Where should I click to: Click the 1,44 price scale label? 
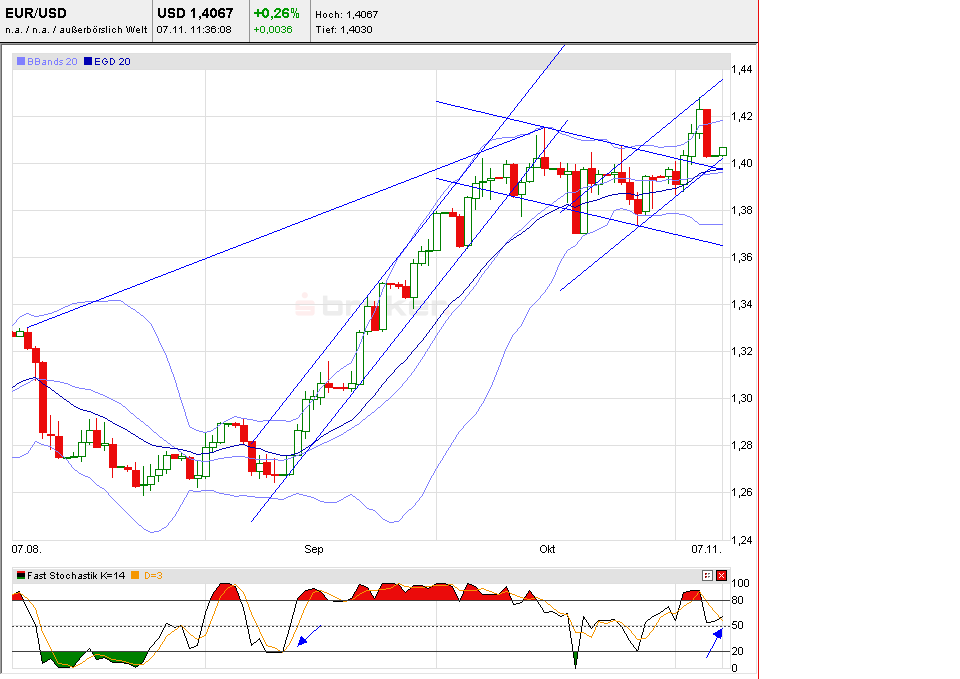click(740, 70)
